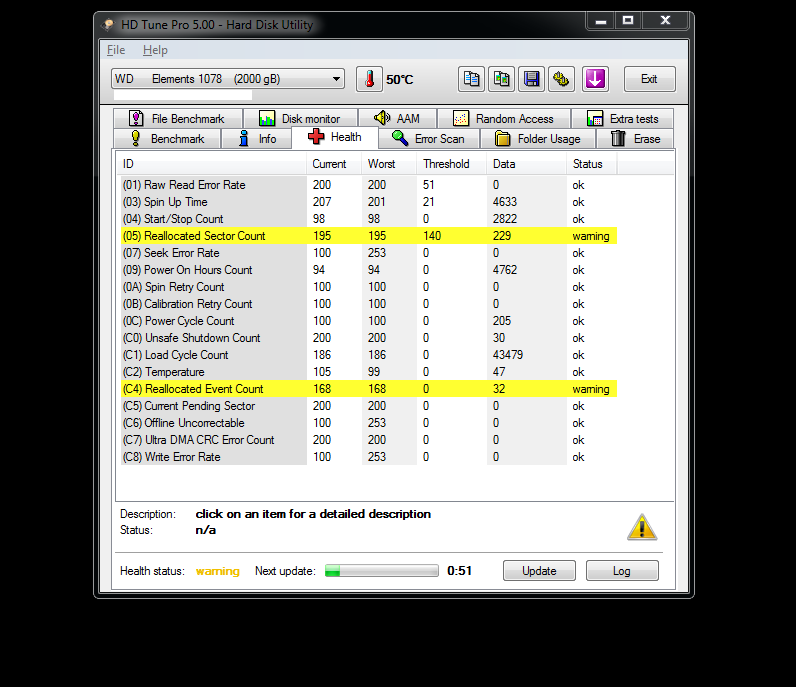The height and width of the screenshot is (687, 796).
Task: Click the copy text to clipboard icon
Action: pyautogui.click(x=471, y=79)
